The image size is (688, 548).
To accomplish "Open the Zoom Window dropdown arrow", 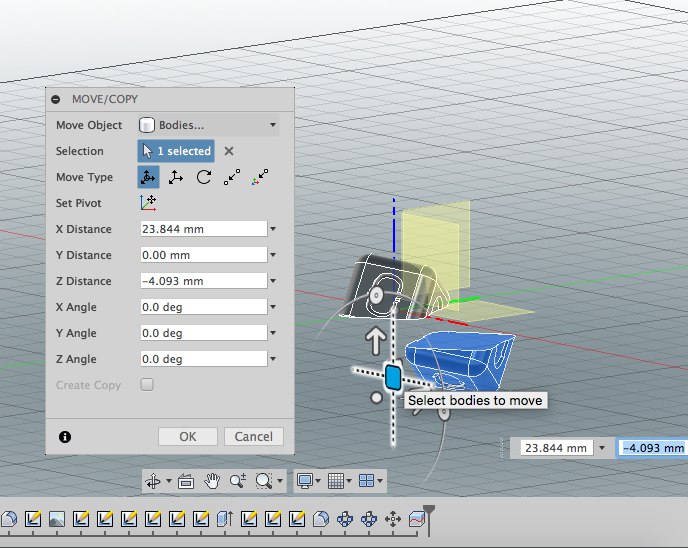I will [280, 481].
